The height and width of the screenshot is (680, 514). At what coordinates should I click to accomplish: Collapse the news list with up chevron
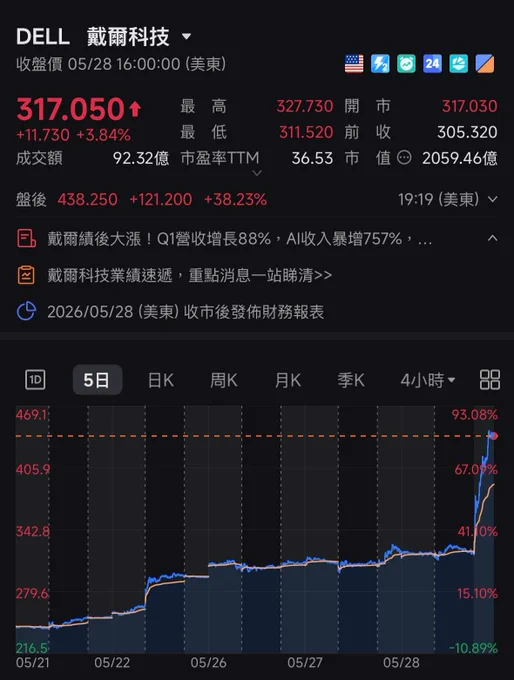tap(492, 238)
